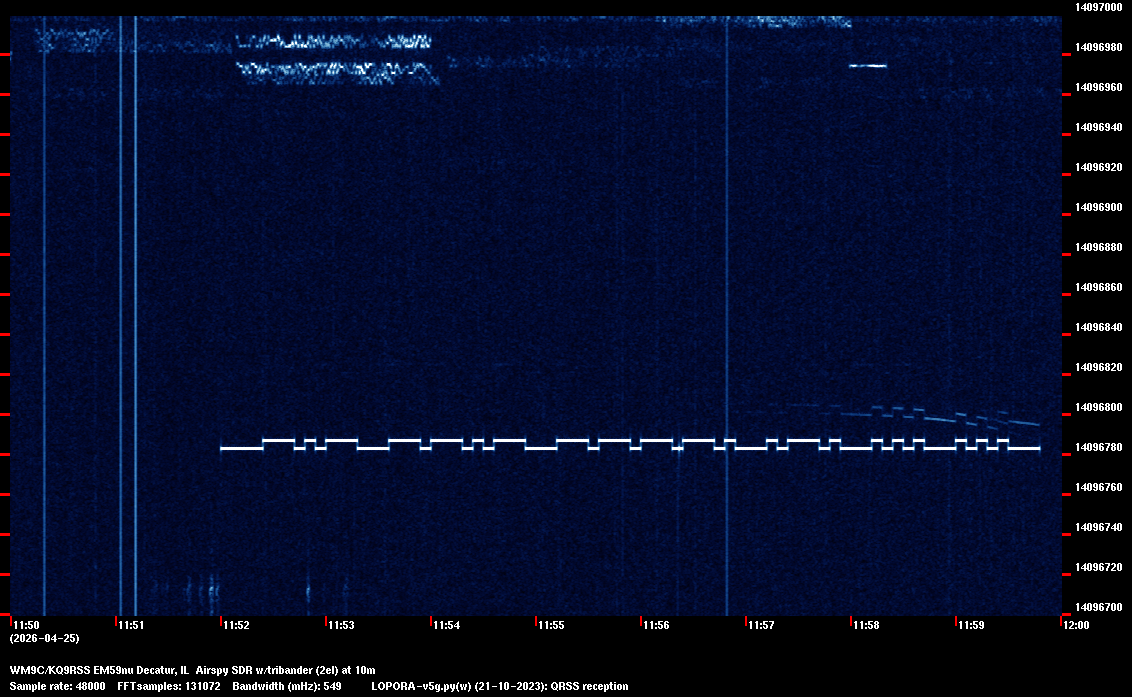This screenshot has width=1132, height=697.
Task: Click the LOPORA-v5g.py QRSS reception text
Action: (x=499, y=686)
